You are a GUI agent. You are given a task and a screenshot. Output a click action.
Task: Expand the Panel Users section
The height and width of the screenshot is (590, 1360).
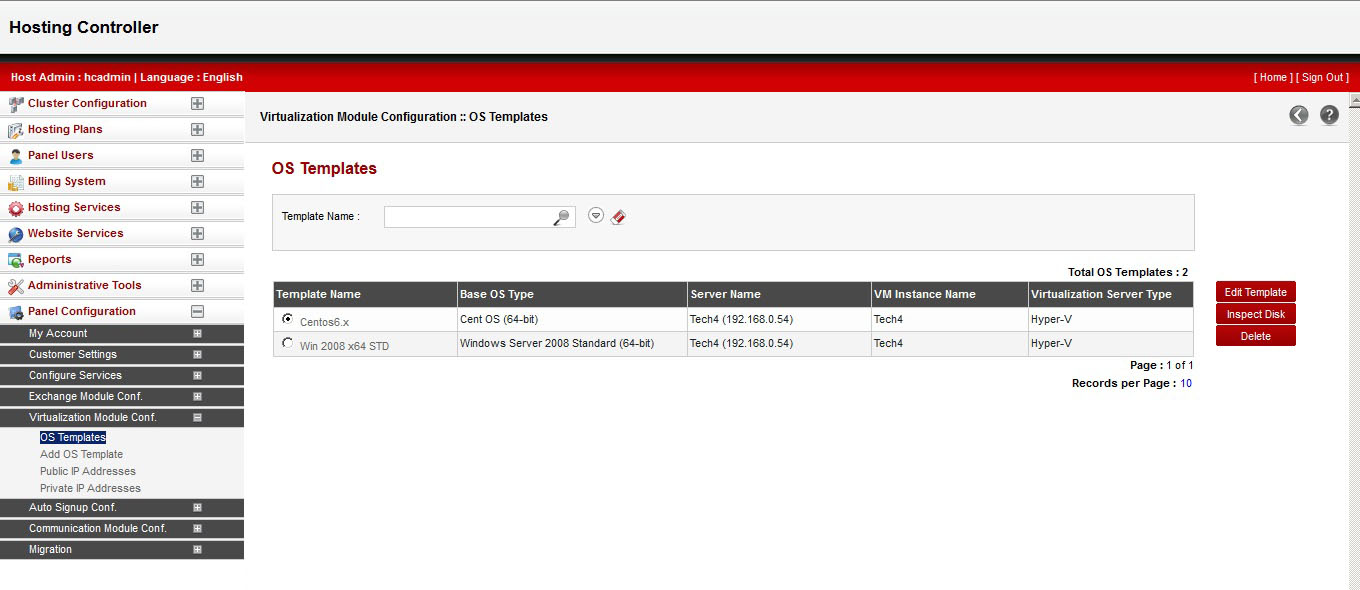coord(197,155)
